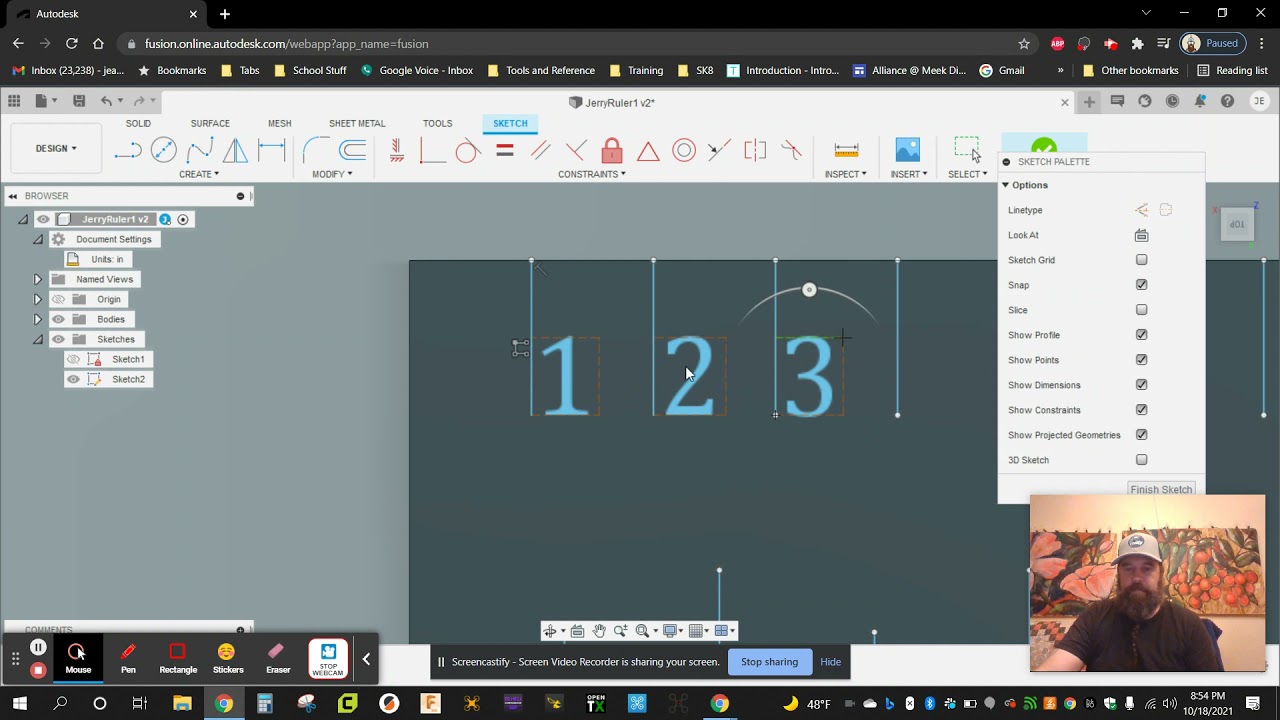Screen dimensions: 1280x720
Task: Open the INSERT dropdown menu
Action: point(909,174)
